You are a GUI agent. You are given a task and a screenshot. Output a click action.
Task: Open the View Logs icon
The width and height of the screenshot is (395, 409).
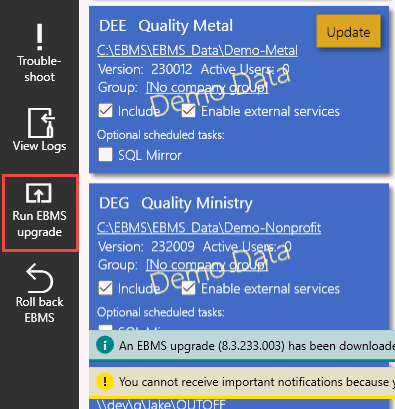point(41,122)
